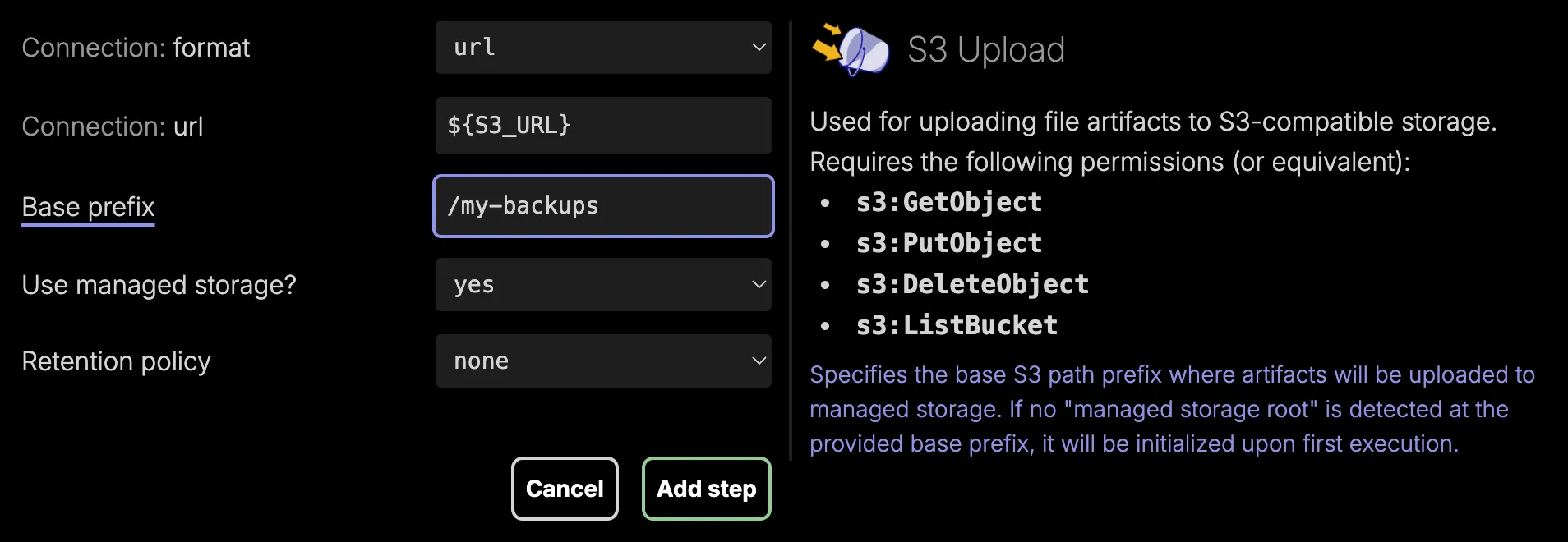Focus the Base prefix input showing /my-backups
Viewport: 1568px width, 542px height.
[x=604, y=206]
